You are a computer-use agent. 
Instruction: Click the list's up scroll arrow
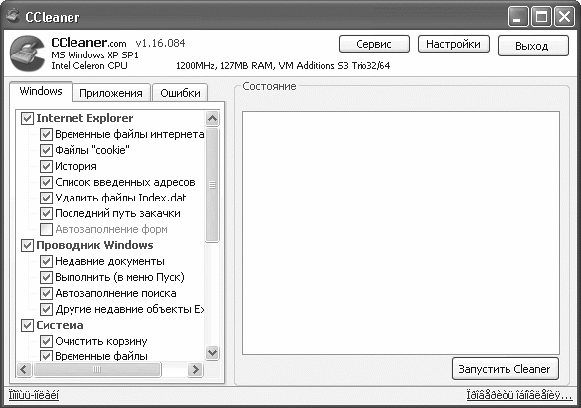pos(212,119)
